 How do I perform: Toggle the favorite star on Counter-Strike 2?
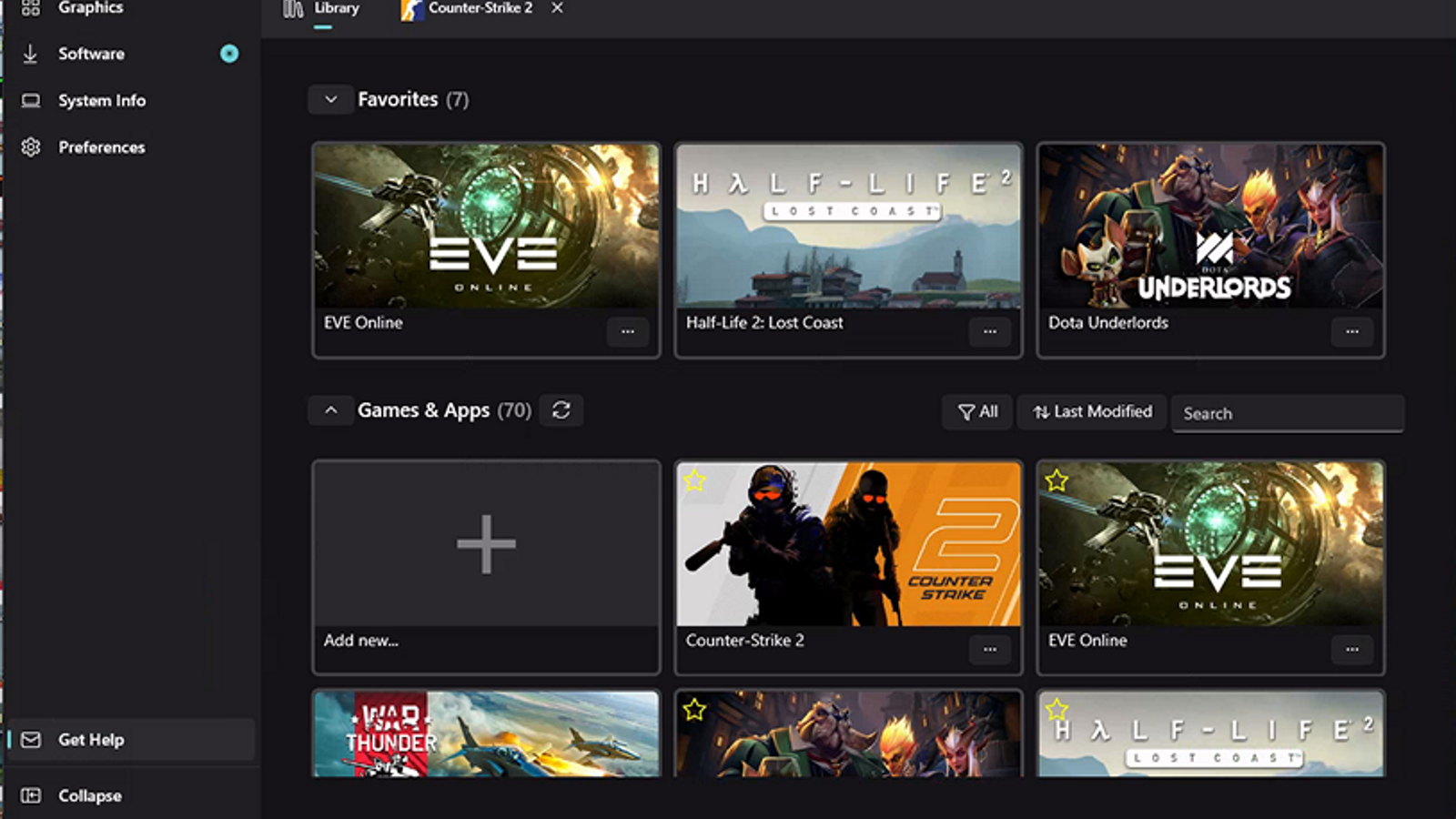pyautogui.click(x=694, y=480)
